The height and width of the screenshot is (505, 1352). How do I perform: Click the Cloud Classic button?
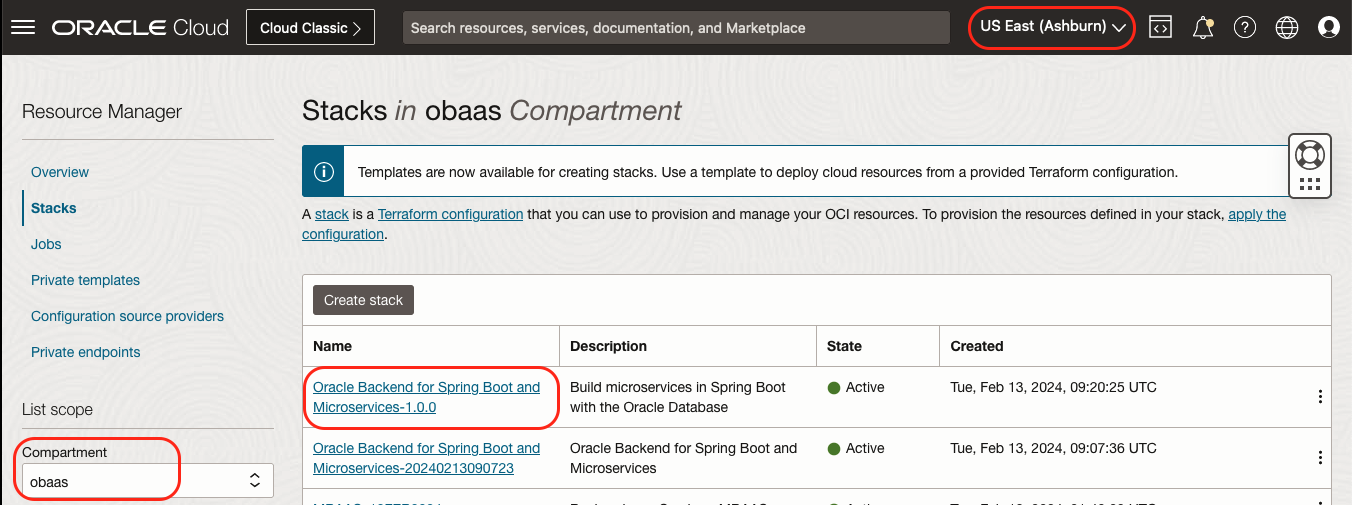pyautogui.click(x=310, y=28)
